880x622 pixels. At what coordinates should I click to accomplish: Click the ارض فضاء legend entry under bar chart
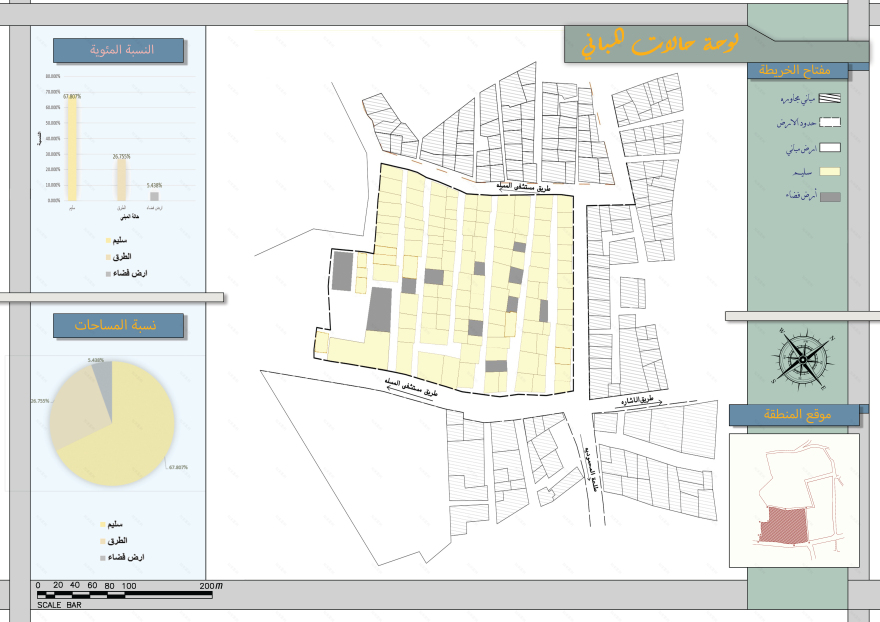click(126, 273)
